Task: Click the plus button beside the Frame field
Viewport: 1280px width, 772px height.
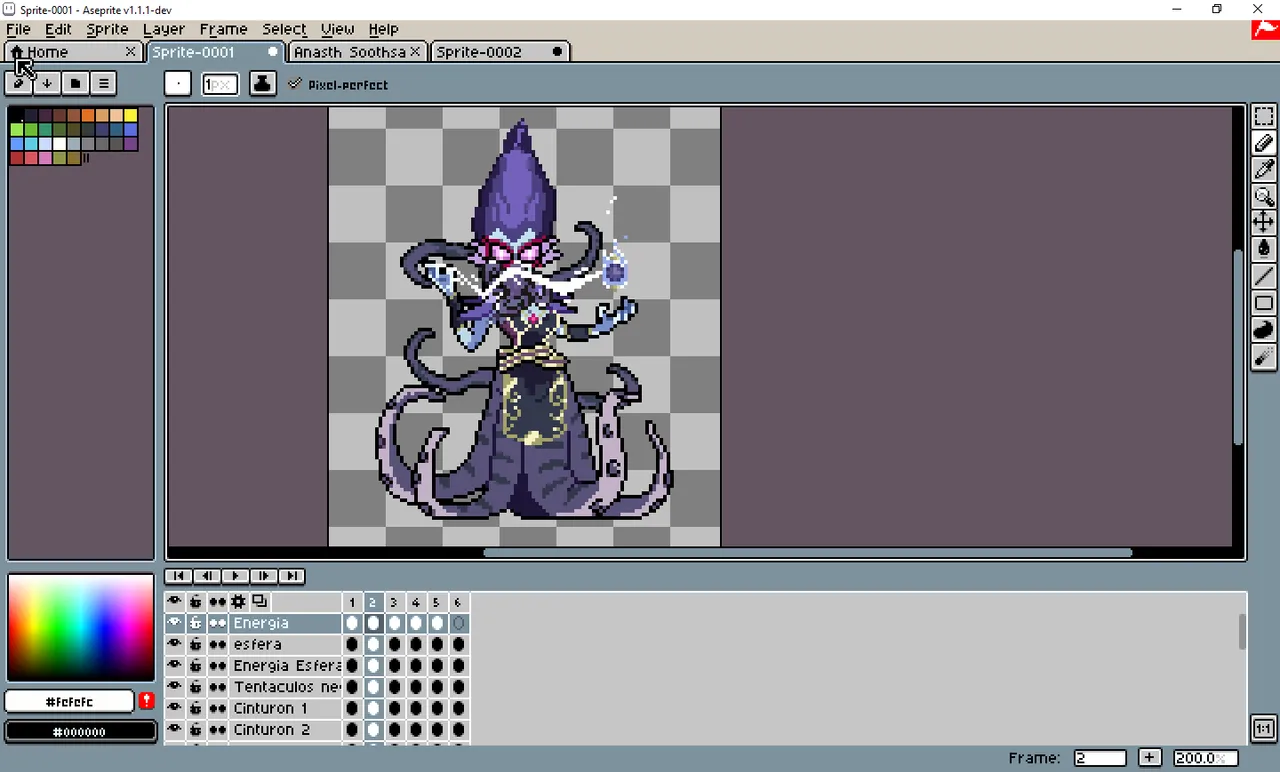Action: [1150, 758]
